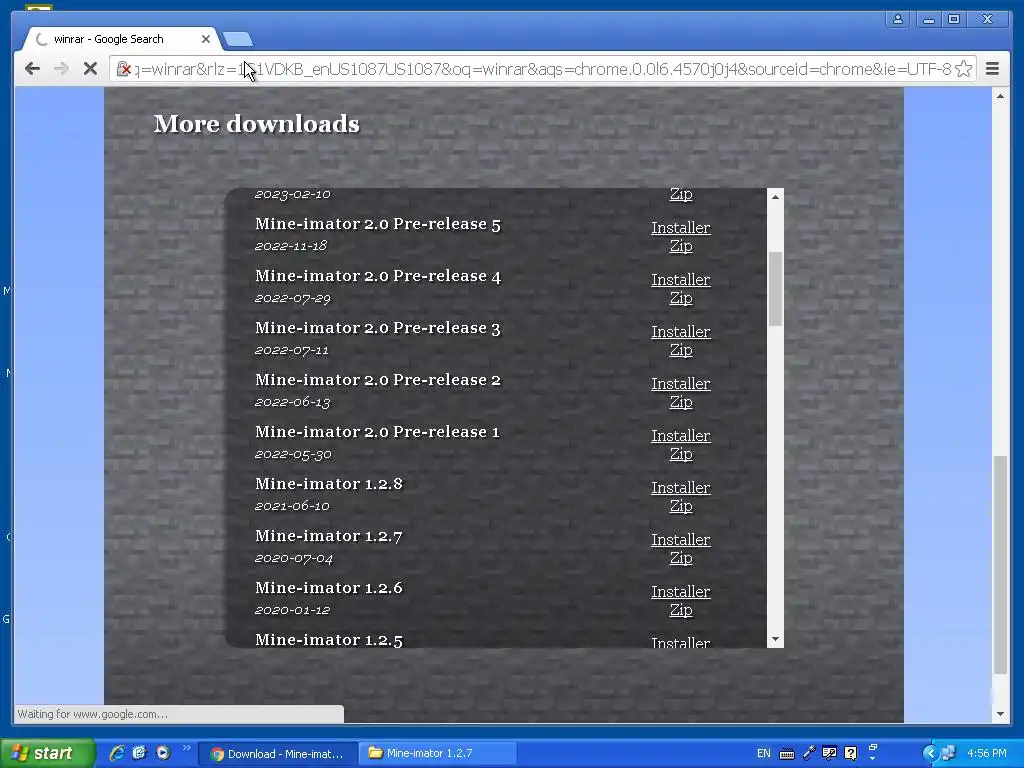1024x768 pixels.
Task: Click the date '2020-07-04'
Action: click(293, 558)
